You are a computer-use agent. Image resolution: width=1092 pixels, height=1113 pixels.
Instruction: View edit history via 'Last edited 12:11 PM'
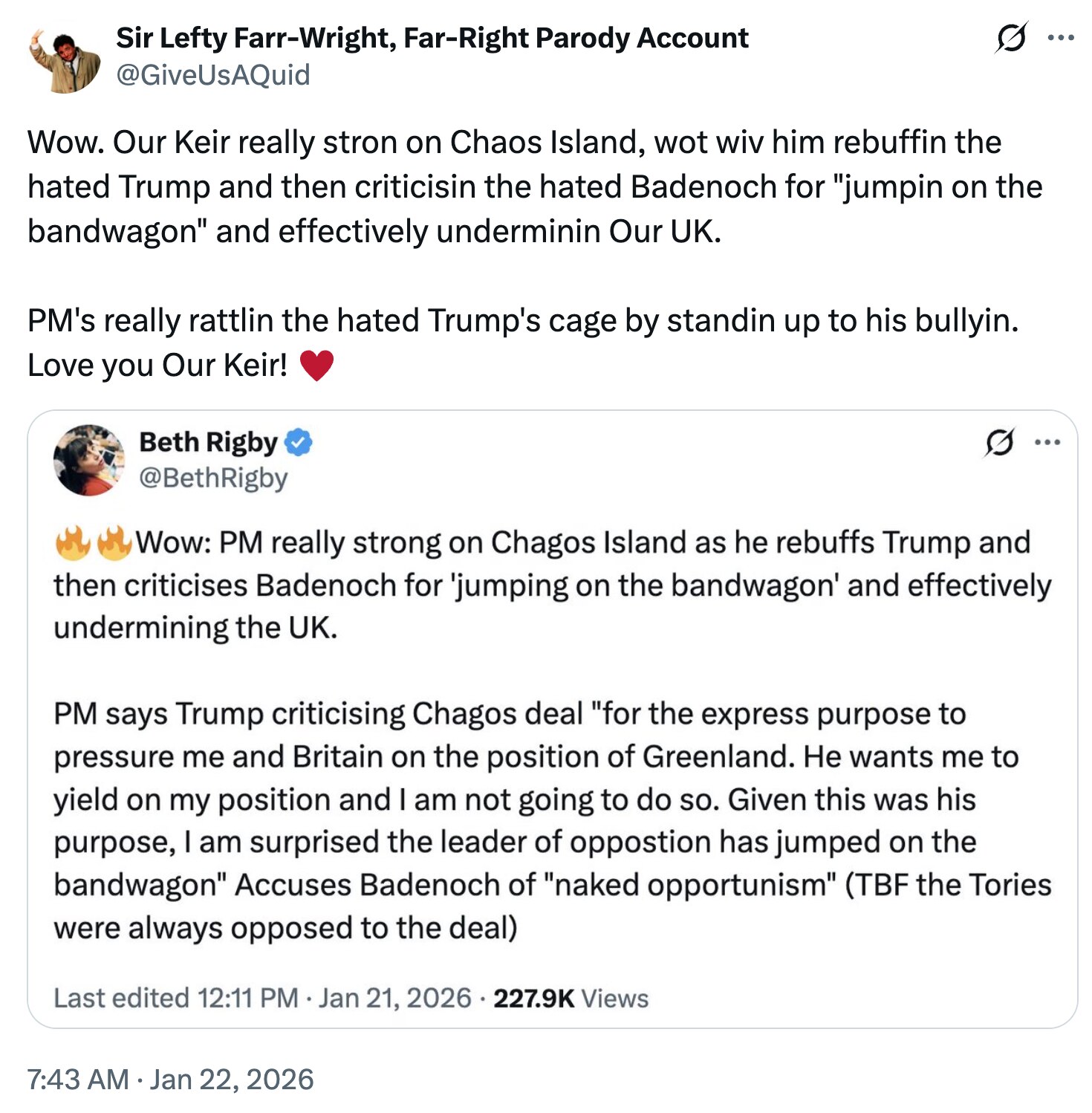[175, 998]
